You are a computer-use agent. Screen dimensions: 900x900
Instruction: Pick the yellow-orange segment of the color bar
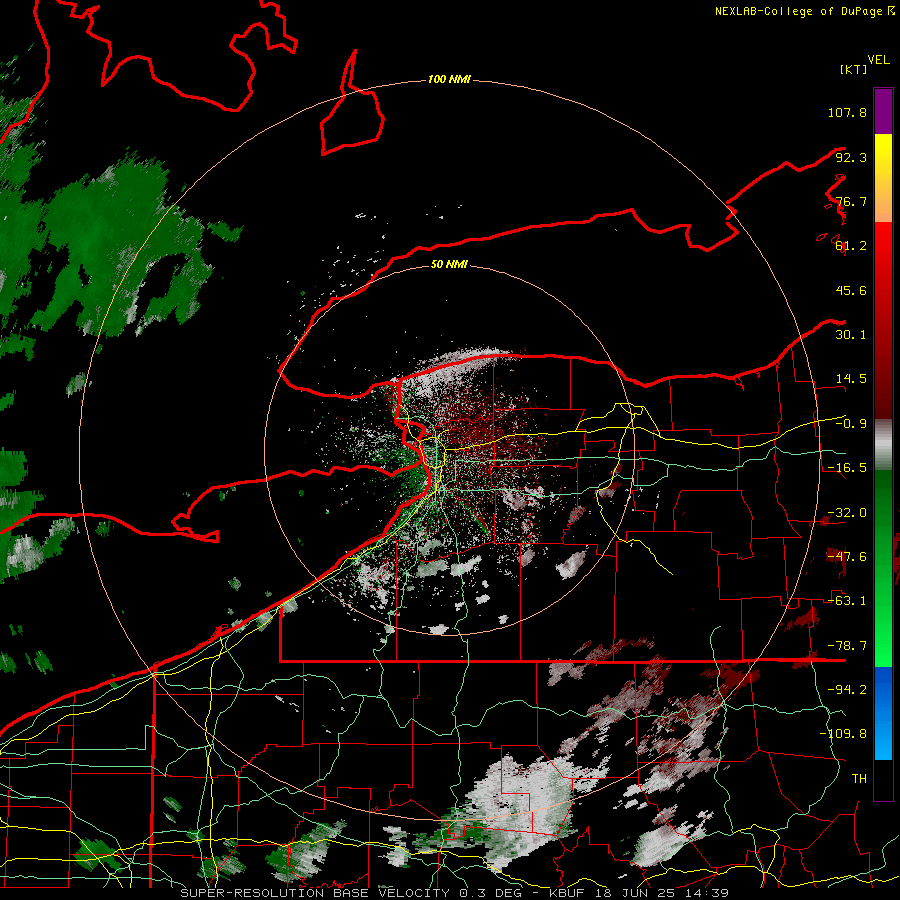(883, 178)
